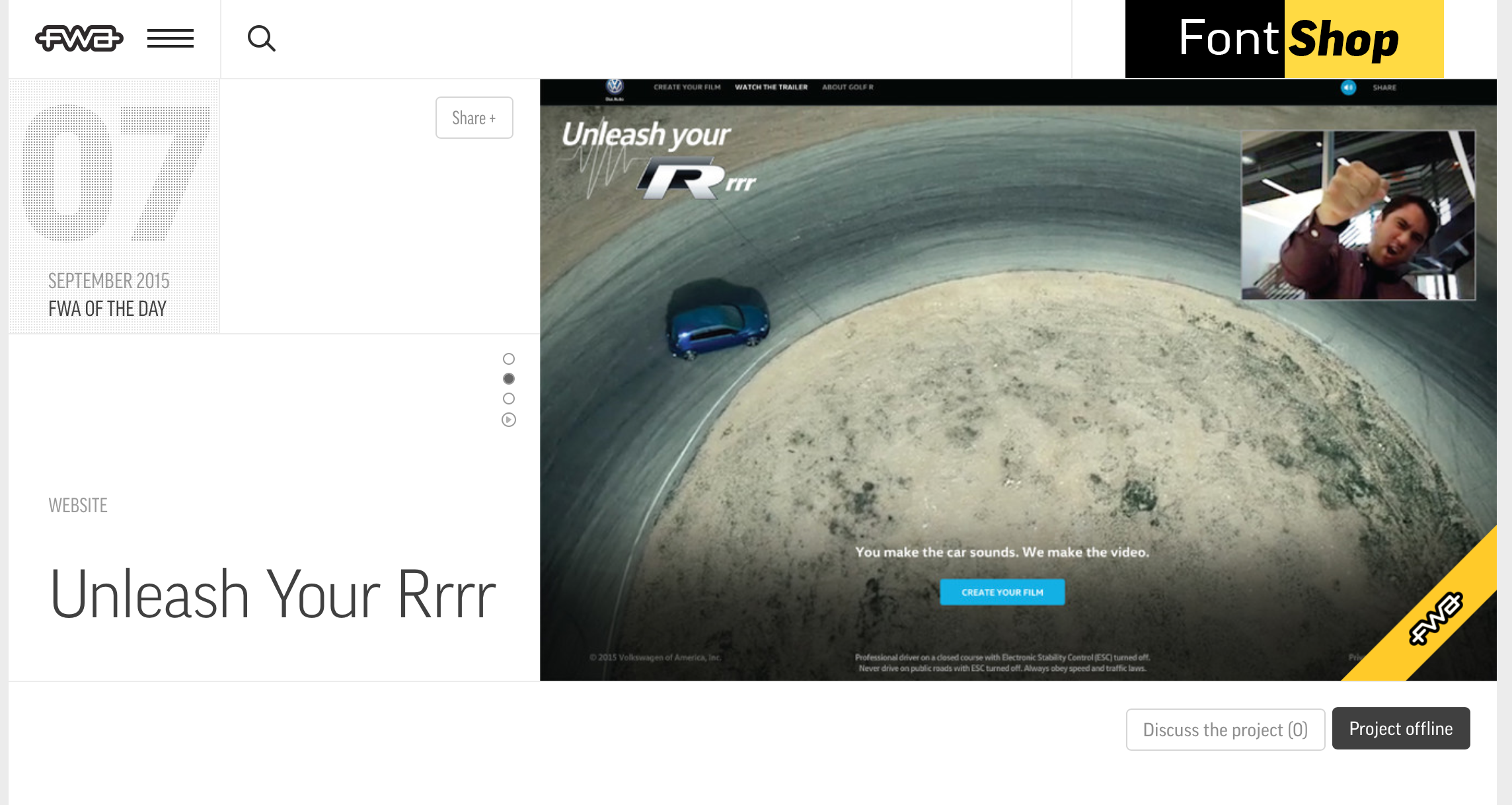
Task: Click the yellow FWA corner ribbon
Action: pos(1435,618)
